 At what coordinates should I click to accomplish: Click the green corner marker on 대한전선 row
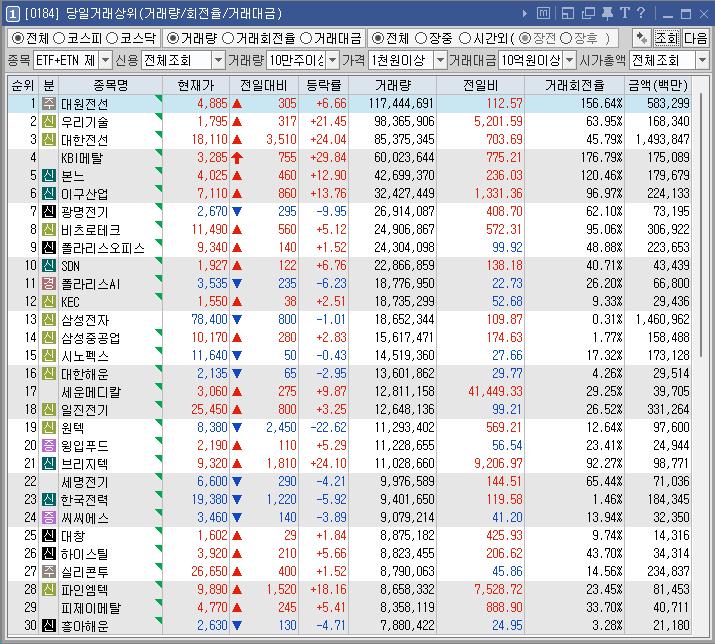(x=159, y=134)
